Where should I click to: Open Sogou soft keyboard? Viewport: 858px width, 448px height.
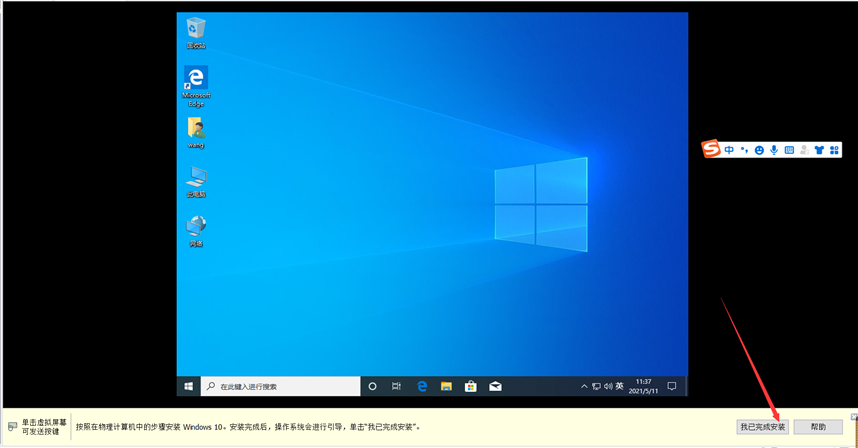click(789, 150)
